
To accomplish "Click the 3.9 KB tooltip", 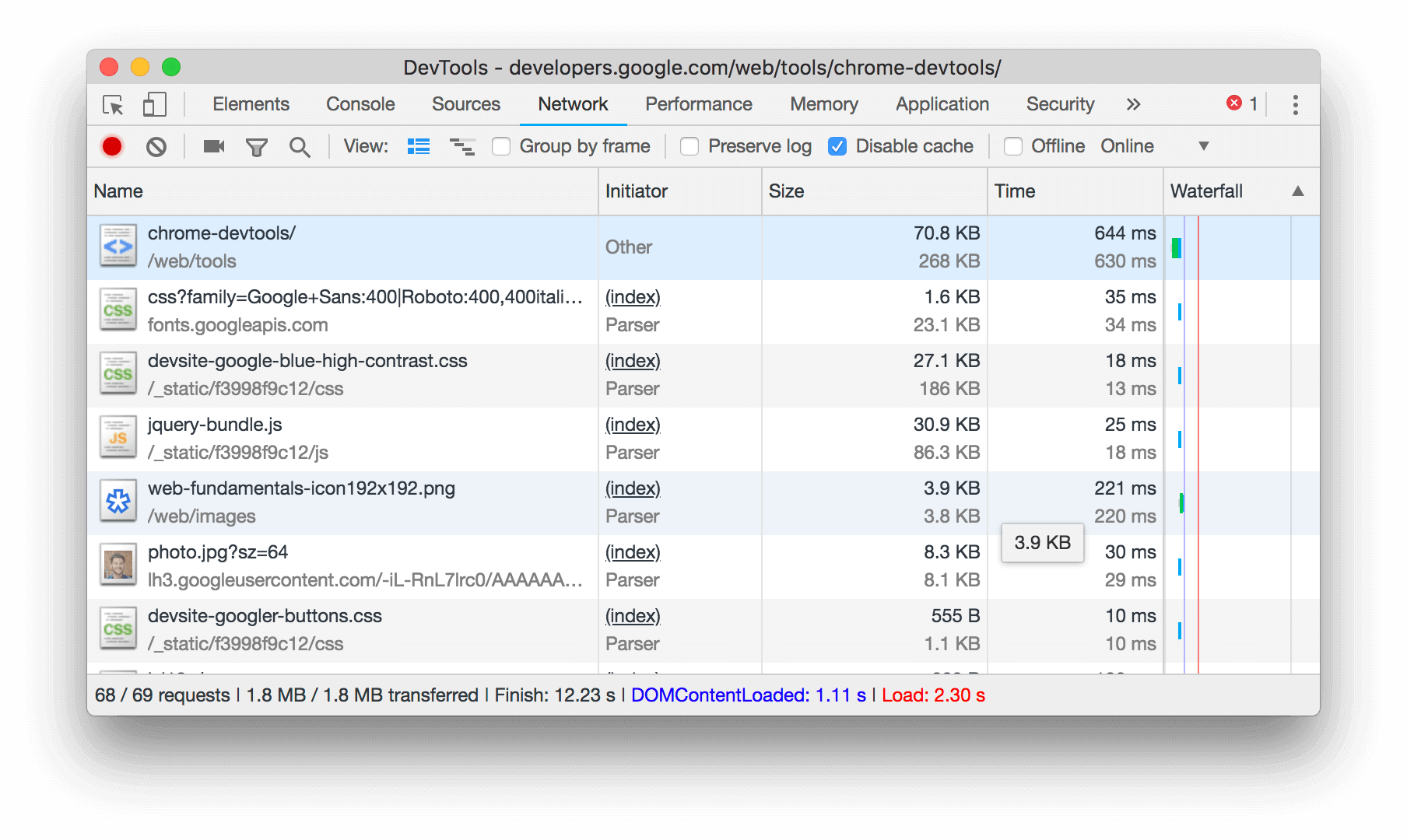I will coord(1043,543).
